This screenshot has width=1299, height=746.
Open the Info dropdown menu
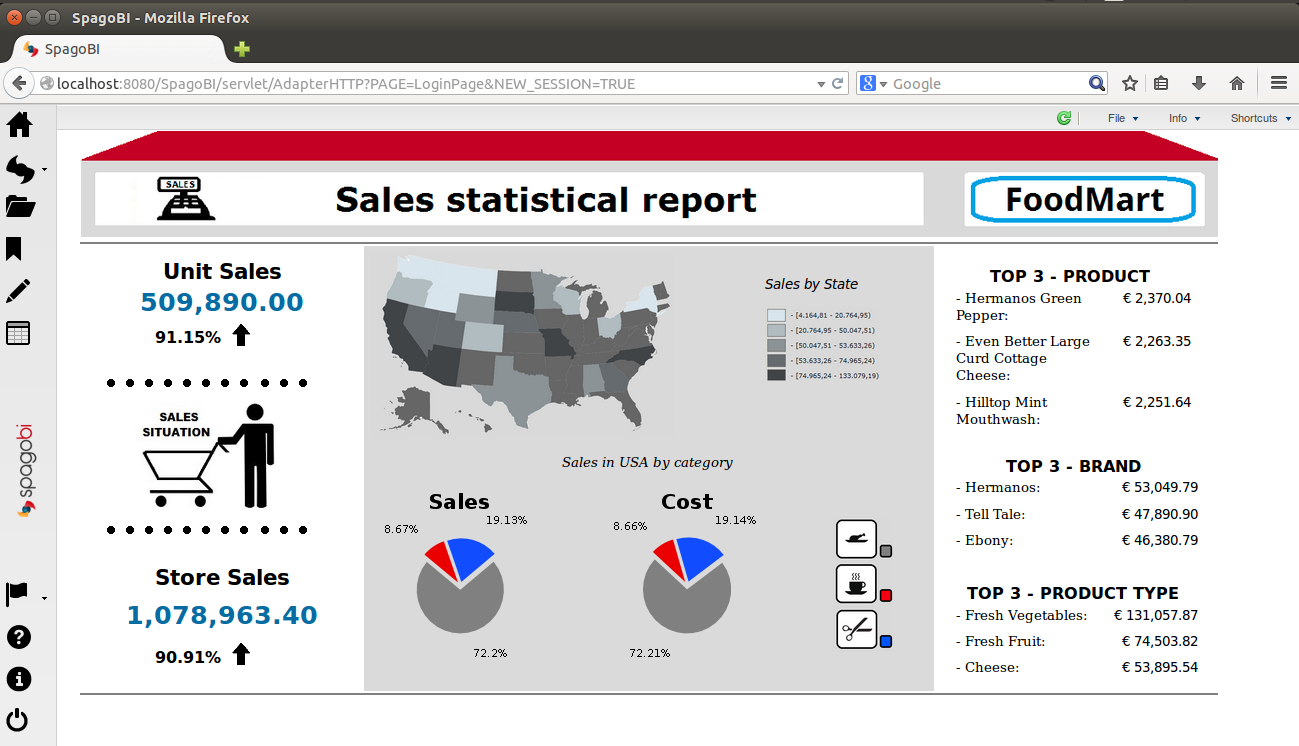click(1184, 118)
